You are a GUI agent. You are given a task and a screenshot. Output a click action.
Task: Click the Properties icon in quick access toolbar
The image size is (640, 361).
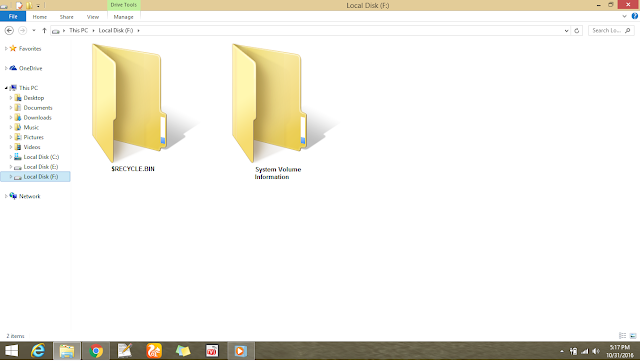[x=19, y=5]
